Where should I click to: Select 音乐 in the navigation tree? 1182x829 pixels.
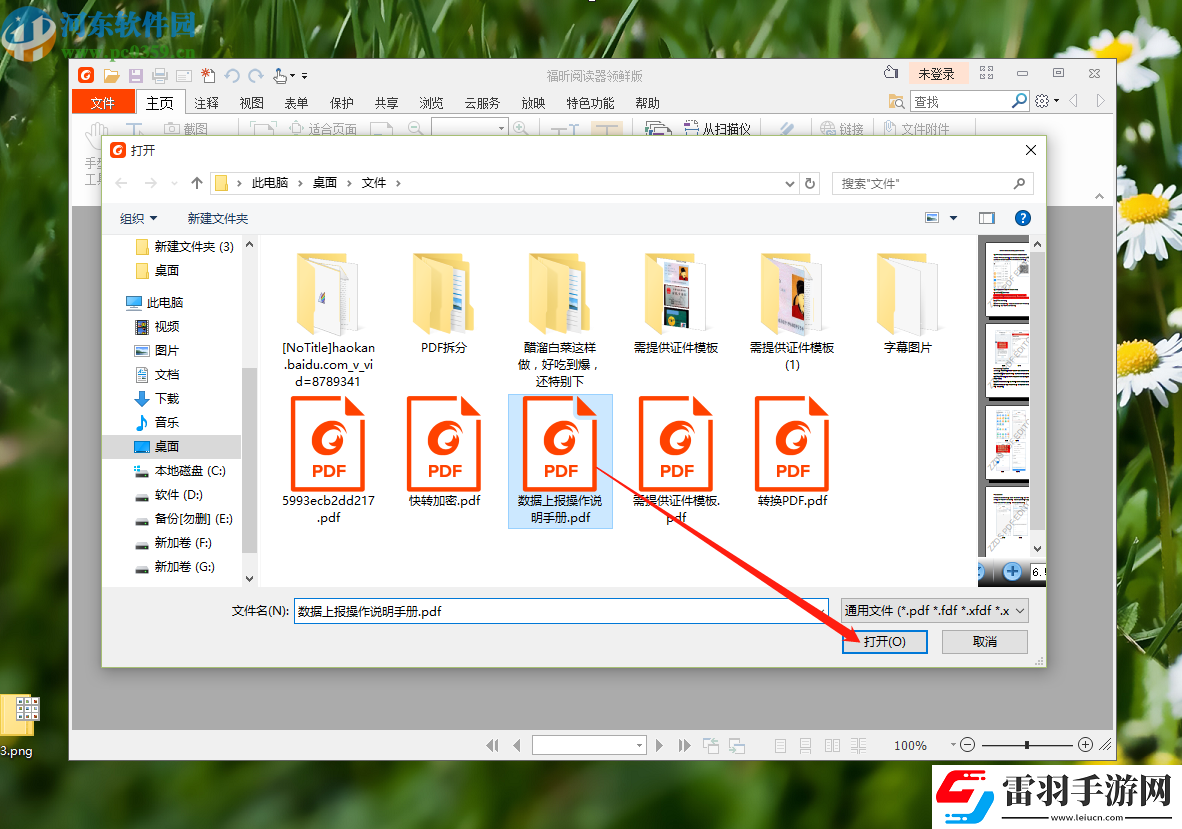(157, 423)
